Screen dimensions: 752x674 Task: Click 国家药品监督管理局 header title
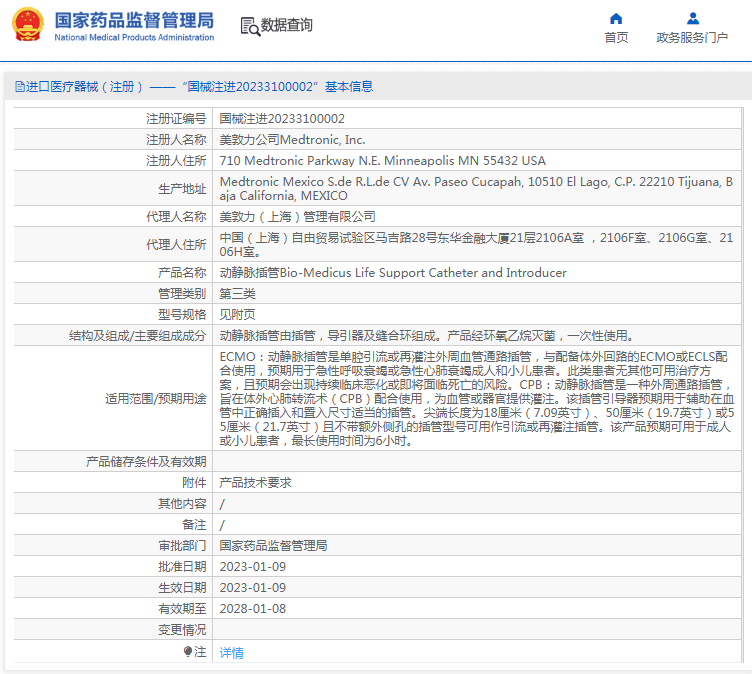click(134, 20)
